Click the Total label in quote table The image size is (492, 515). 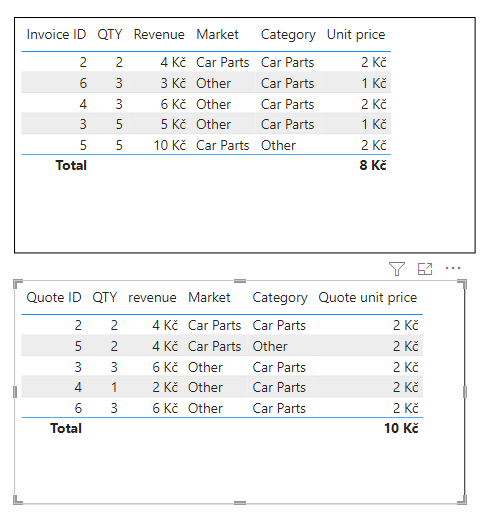click(x=66, y=428)
